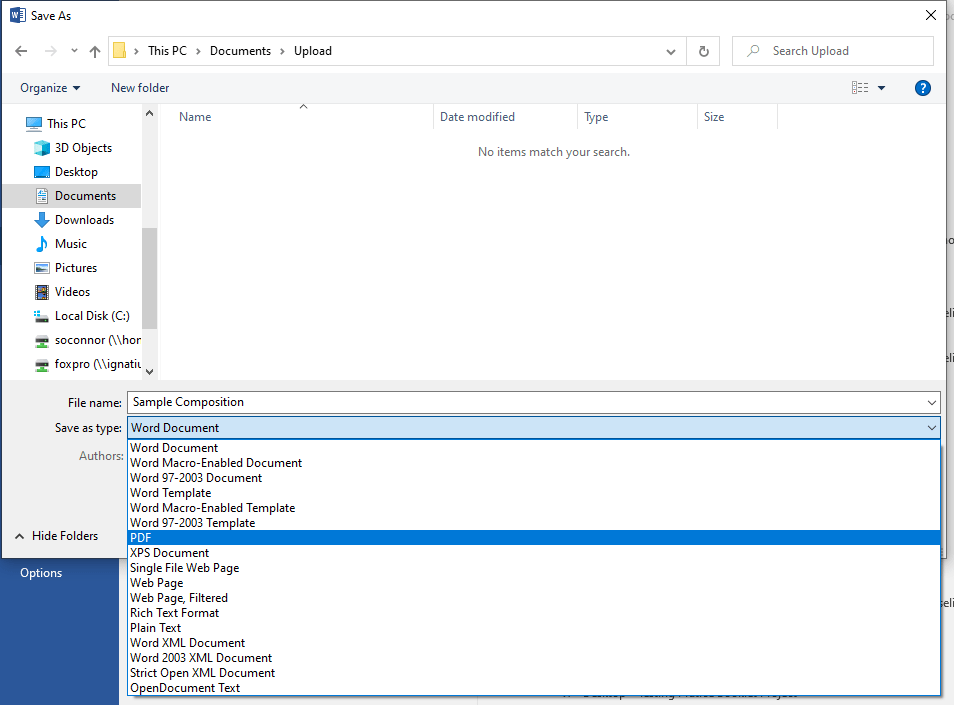The height and width of the screenshot is (705, 954).
Task: Click the folder icon in the address bar
Action: (x=120, y=50)
